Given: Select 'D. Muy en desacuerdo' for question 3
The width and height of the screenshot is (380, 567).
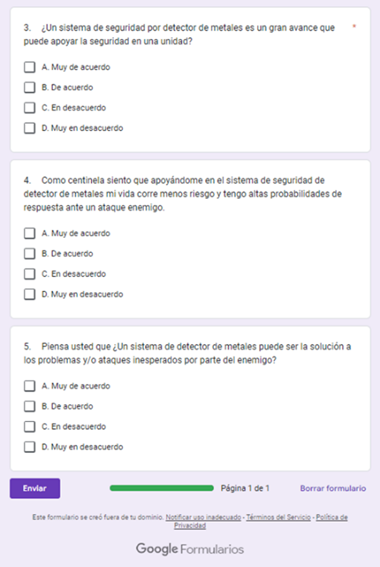Looking at the screenshot, I should [30, 128].
